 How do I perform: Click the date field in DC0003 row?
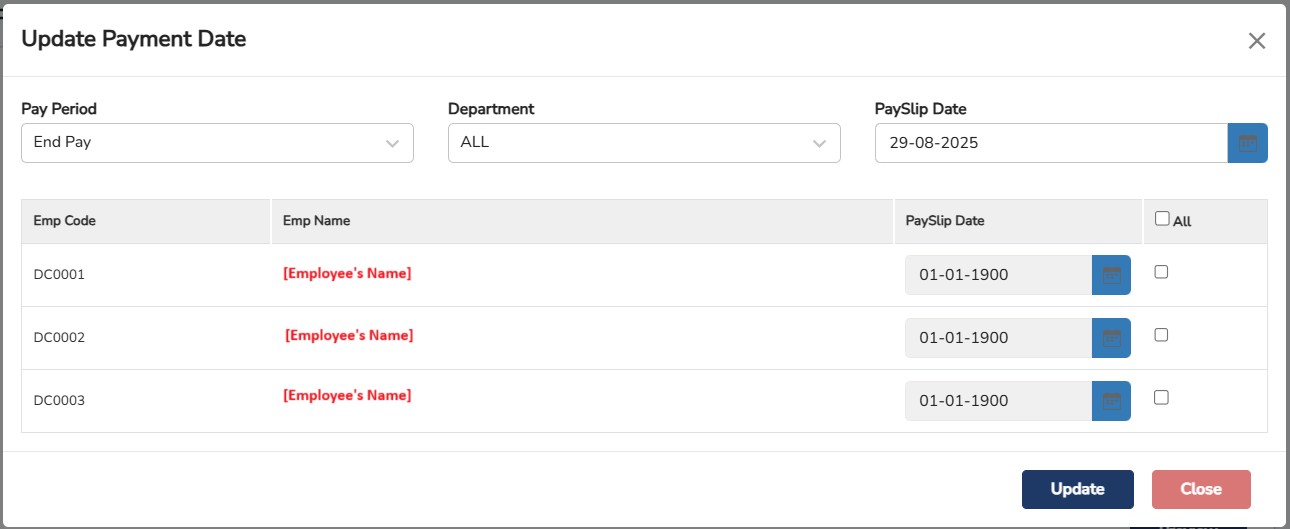click(998, 401)
